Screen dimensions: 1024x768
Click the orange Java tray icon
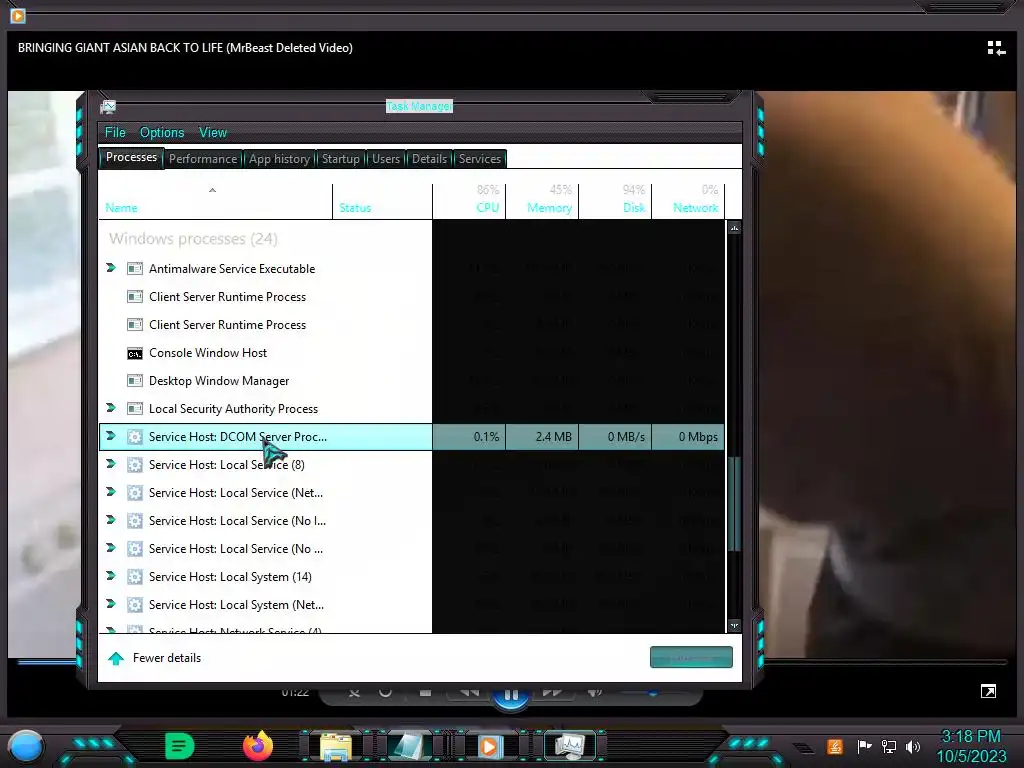[835, 746]
